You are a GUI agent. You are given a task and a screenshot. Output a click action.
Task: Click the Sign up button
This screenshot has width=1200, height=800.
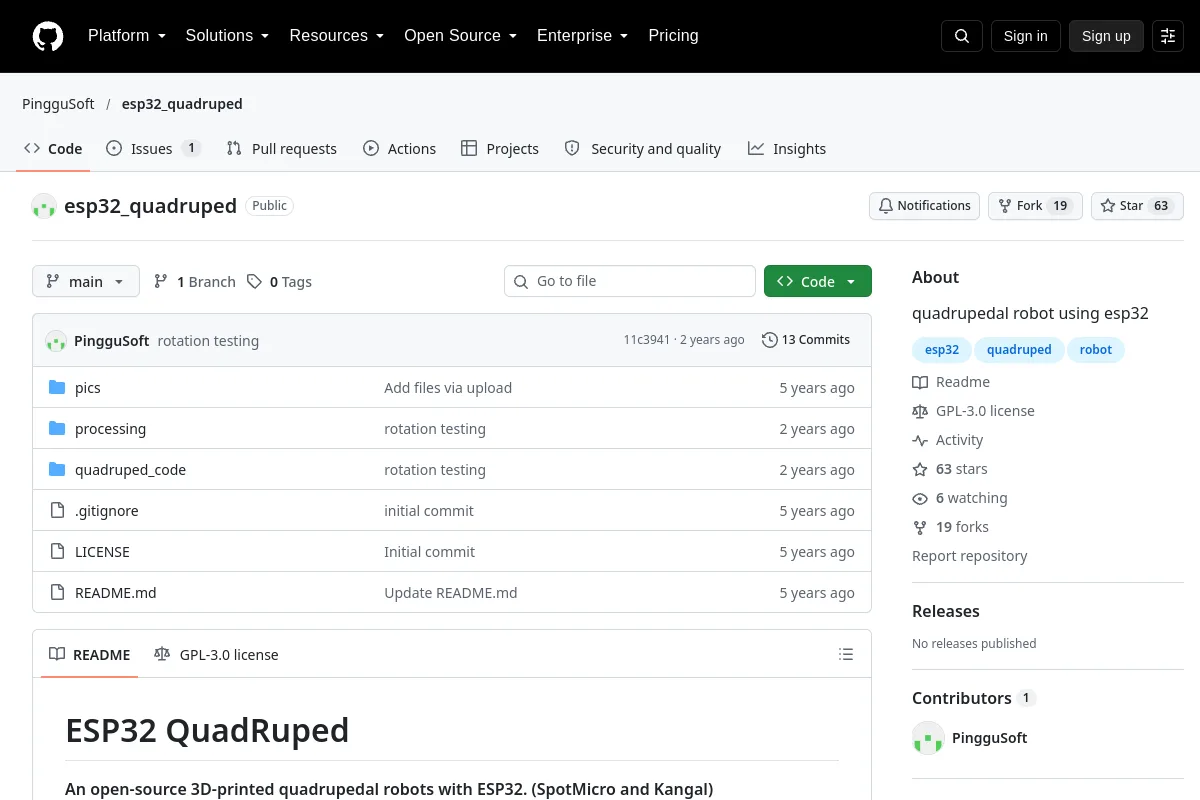click(x=1106, y=36)
